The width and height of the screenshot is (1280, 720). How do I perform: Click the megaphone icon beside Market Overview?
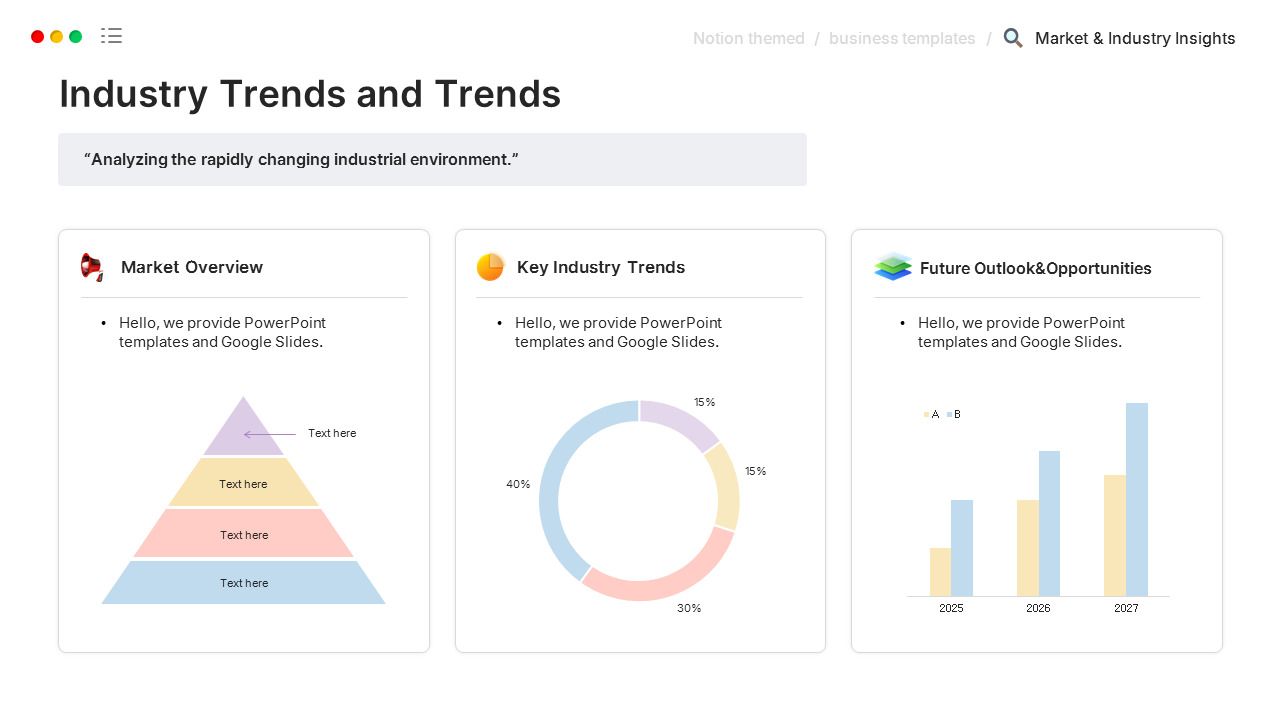pos(92,267)
